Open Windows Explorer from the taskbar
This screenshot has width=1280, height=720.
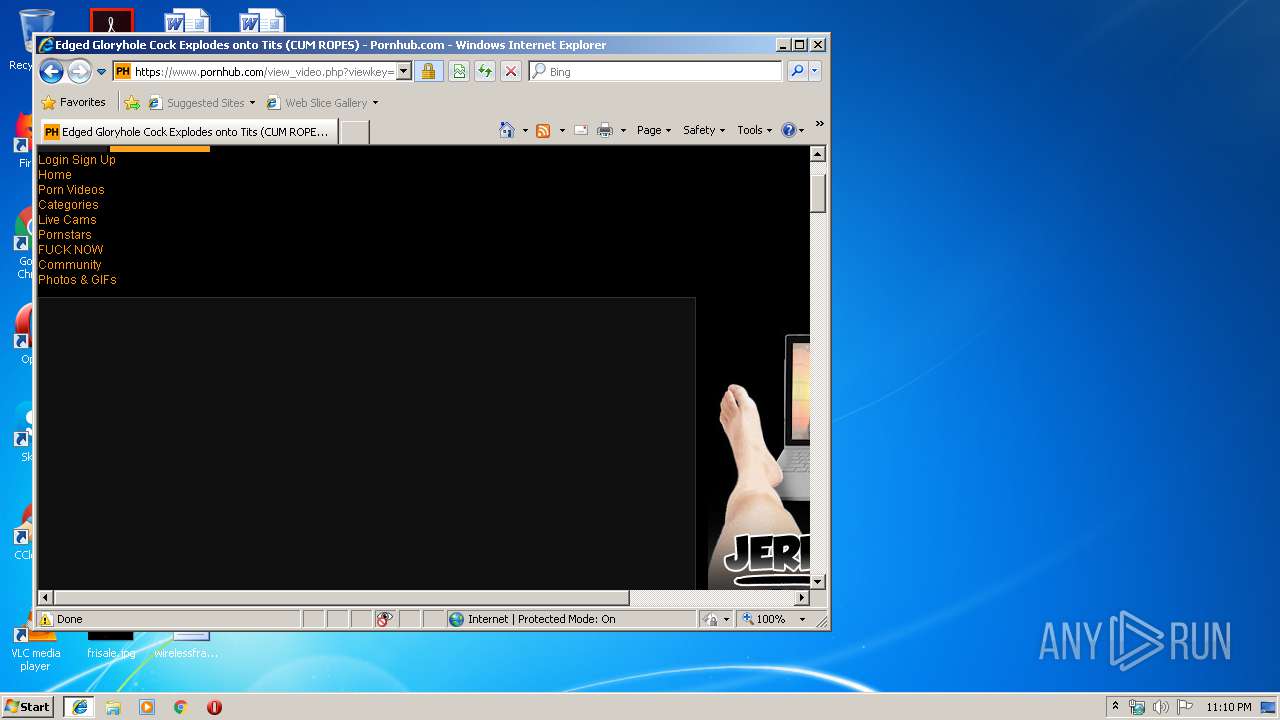point(113,707)
